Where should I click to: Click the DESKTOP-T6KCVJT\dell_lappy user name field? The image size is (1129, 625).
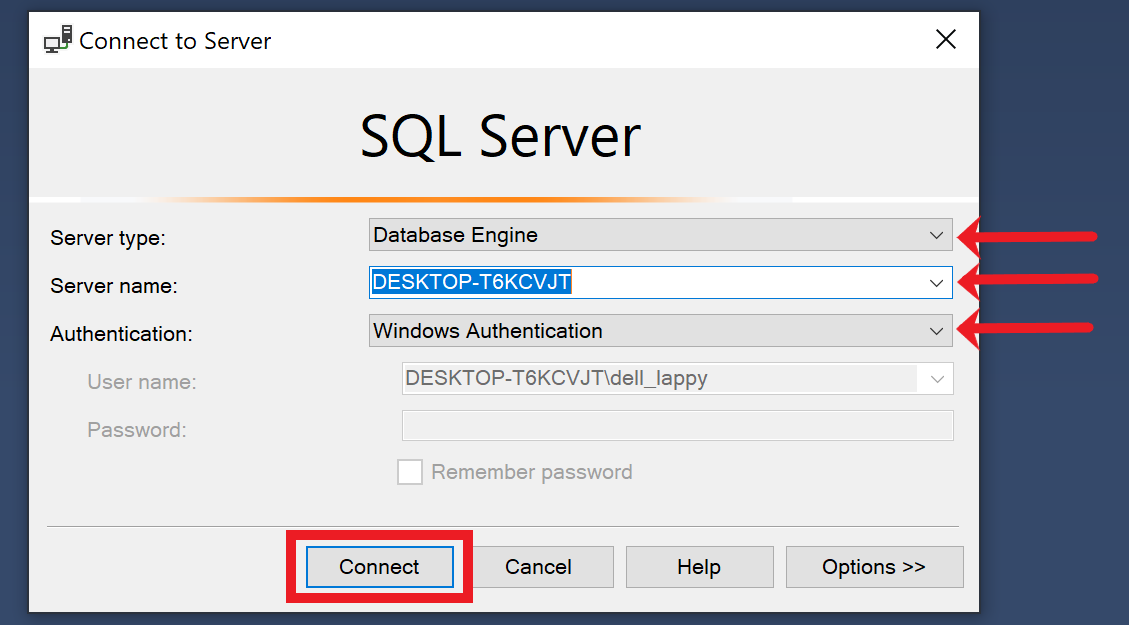(660, 378)
